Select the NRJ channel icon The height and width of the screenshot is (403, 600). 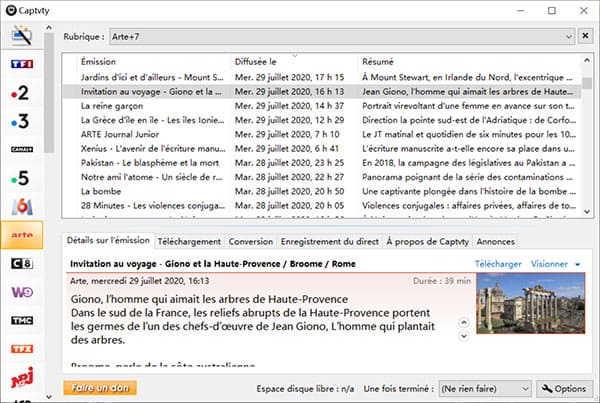tap(22, 377)
